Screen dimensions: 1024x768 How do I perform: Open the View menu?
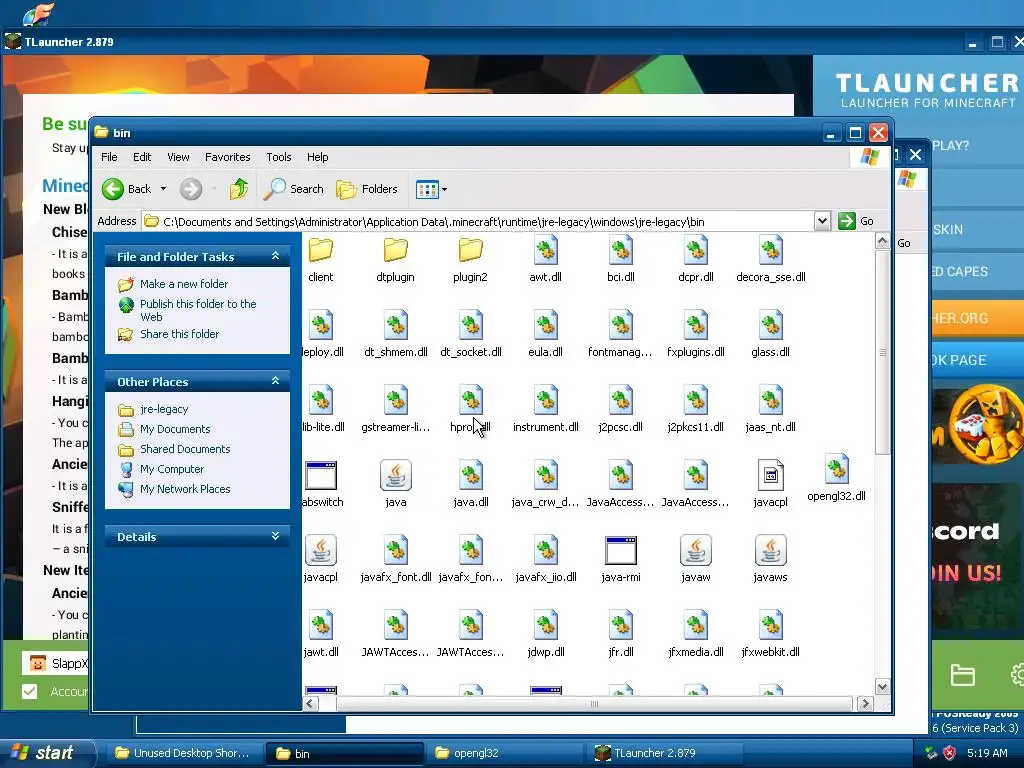178,157
